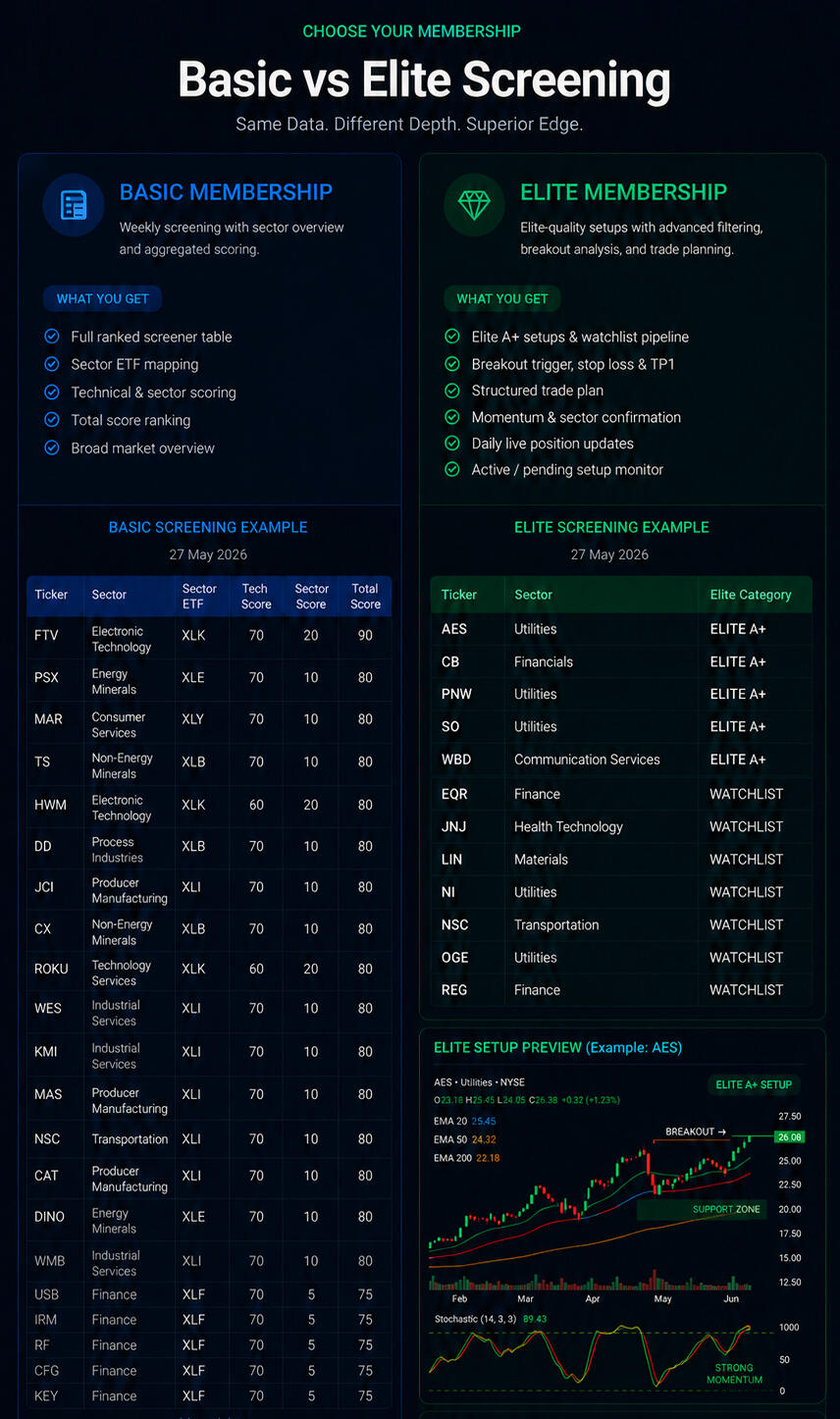Image resolution: width=840 pixels, height=1419 pixels.
Task: Click the blue WHAT YOU GET label
Action: pyautogui.click(x=102, y=298)
